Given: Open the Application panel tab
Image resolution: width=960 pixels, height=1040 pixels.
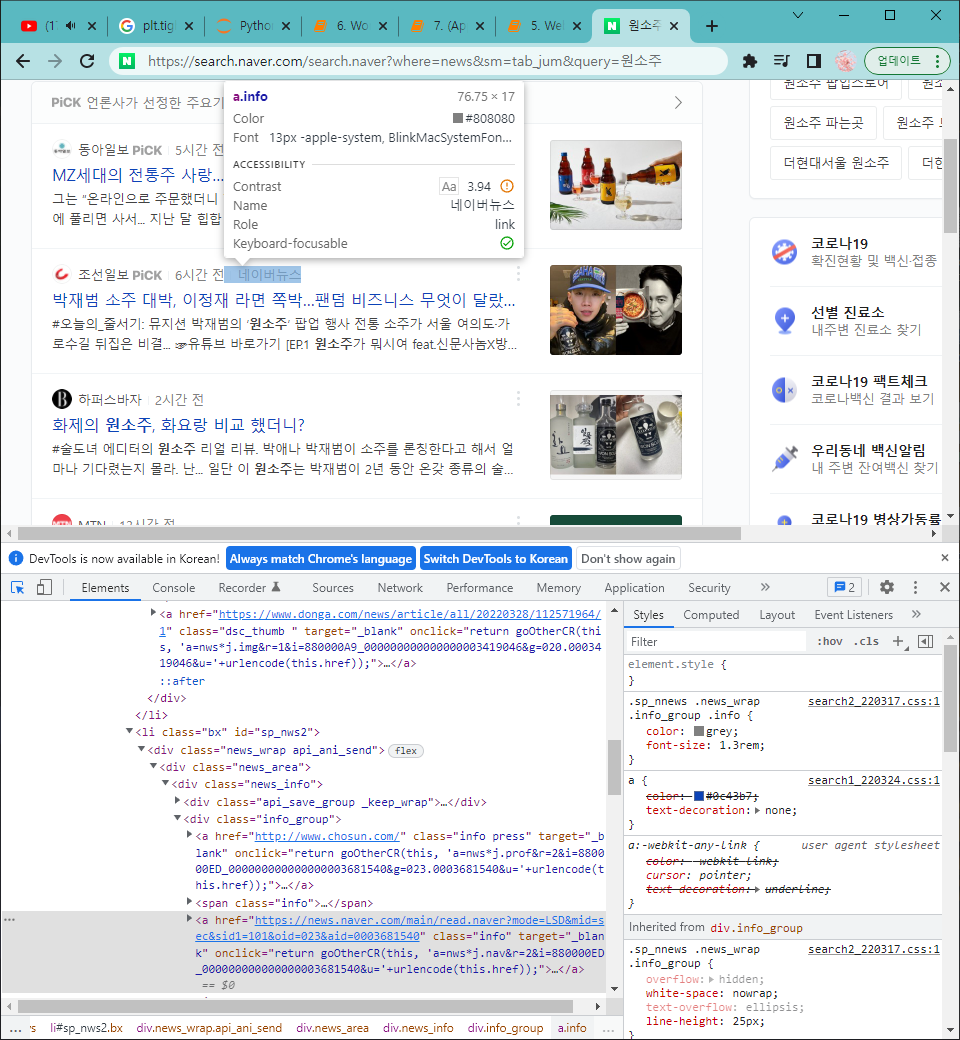Looking at the screenshot, I should click(634, 588).
